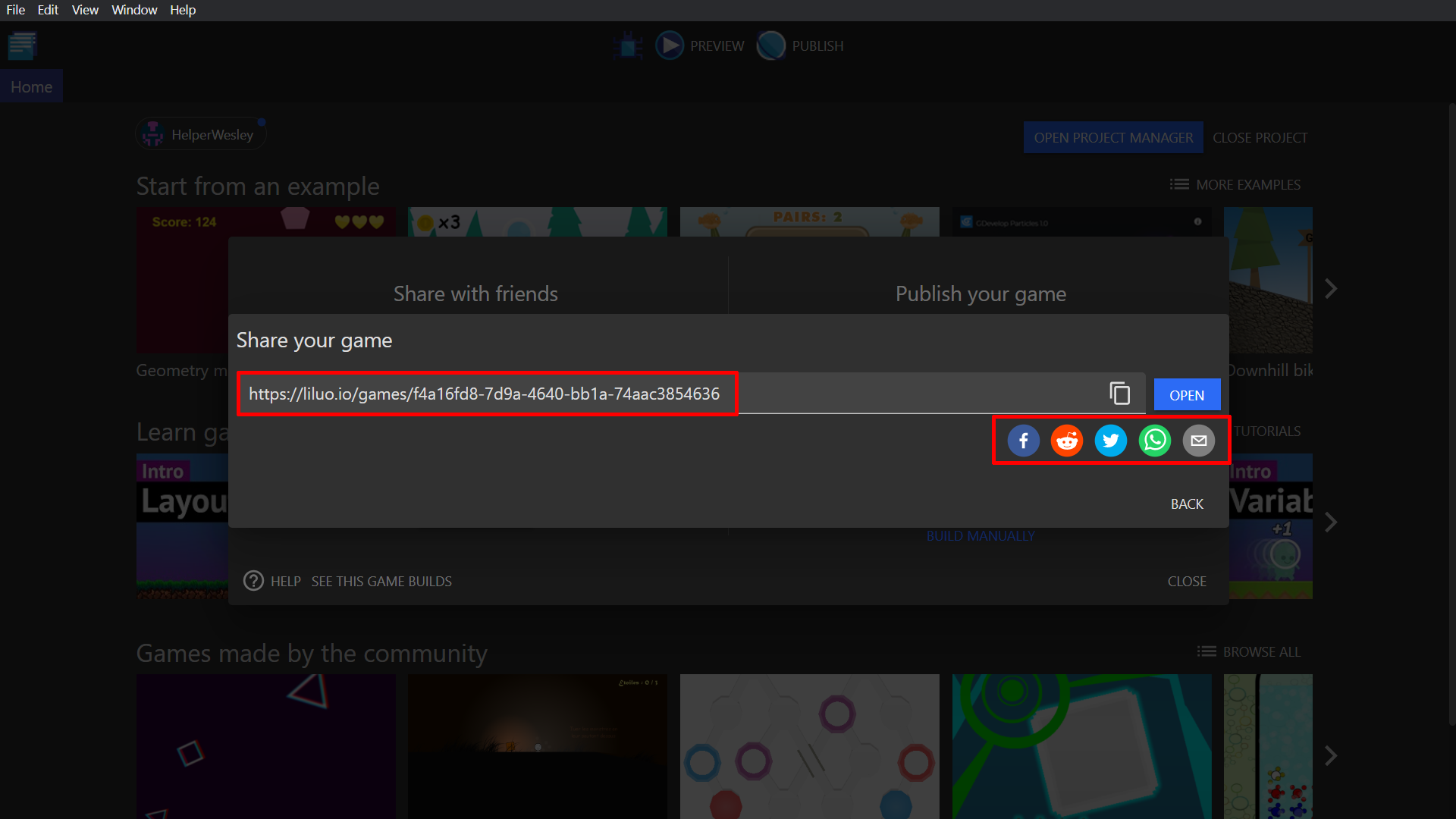The height and width of the screenshot is (819, 1456).
Task: Click the OPEN button for game URL
Action: click(1187, 394)
